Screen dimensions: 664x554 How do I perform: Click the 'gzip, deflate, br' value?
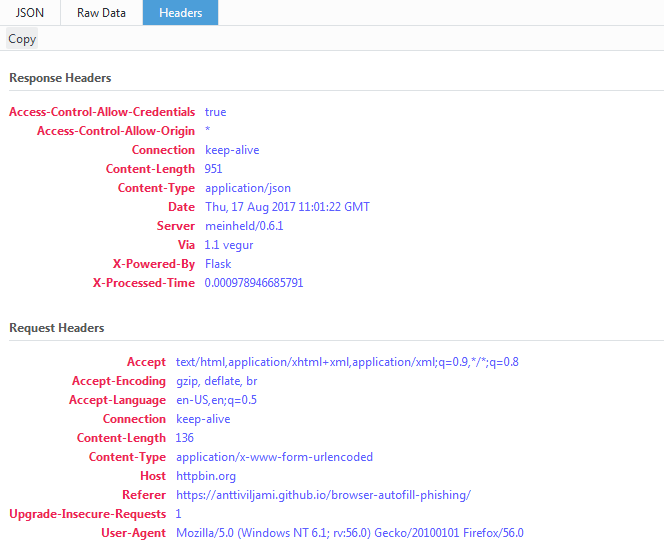pos(217,381)
